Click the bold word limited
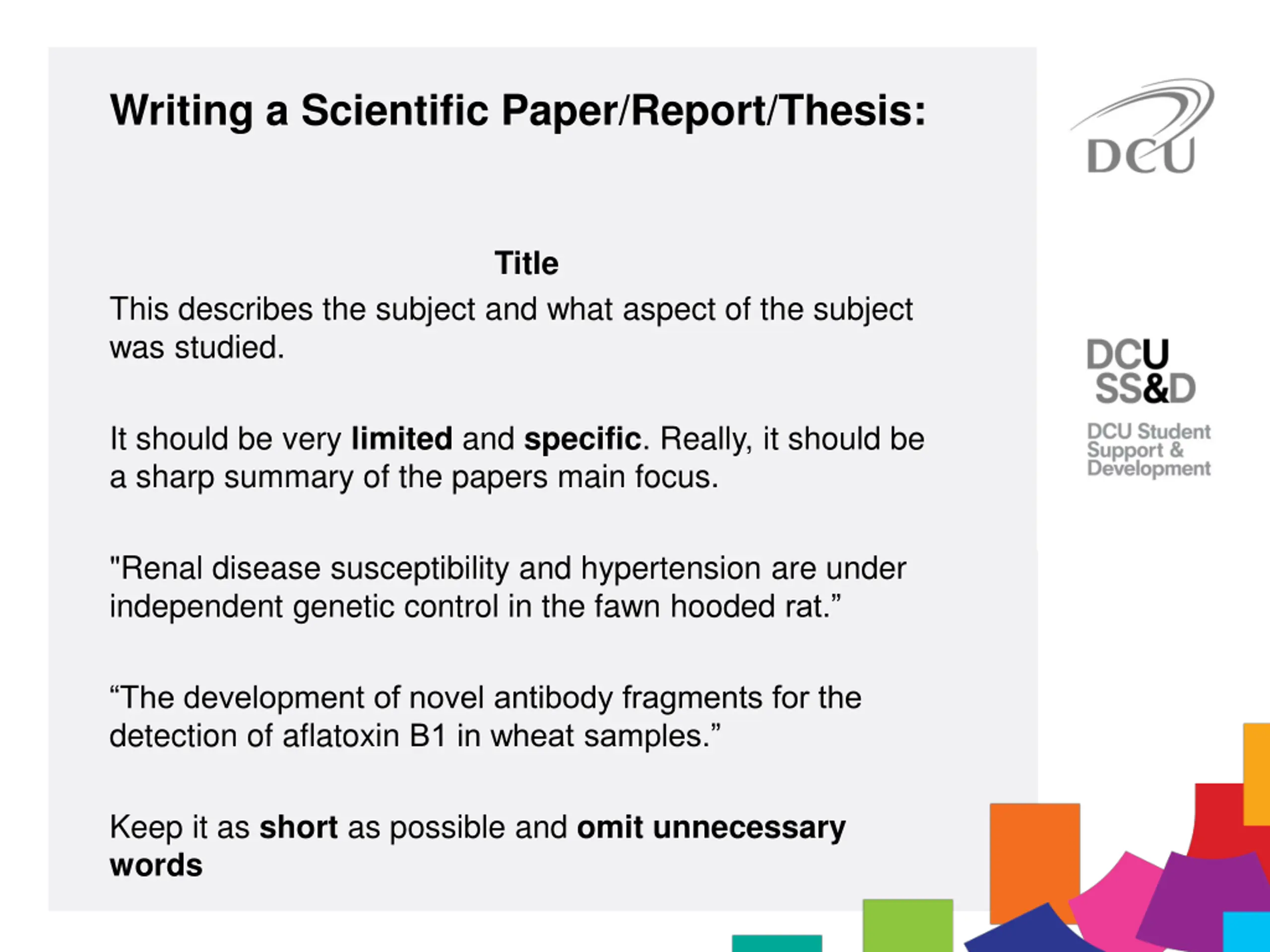 (x=402, y=439)
